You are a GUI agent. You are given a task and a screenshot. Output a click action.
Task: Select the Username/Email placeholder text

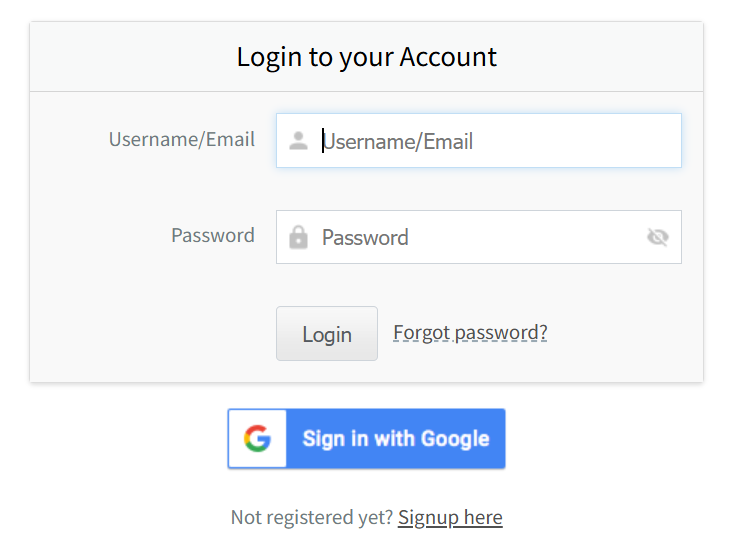tap(398, 141)
